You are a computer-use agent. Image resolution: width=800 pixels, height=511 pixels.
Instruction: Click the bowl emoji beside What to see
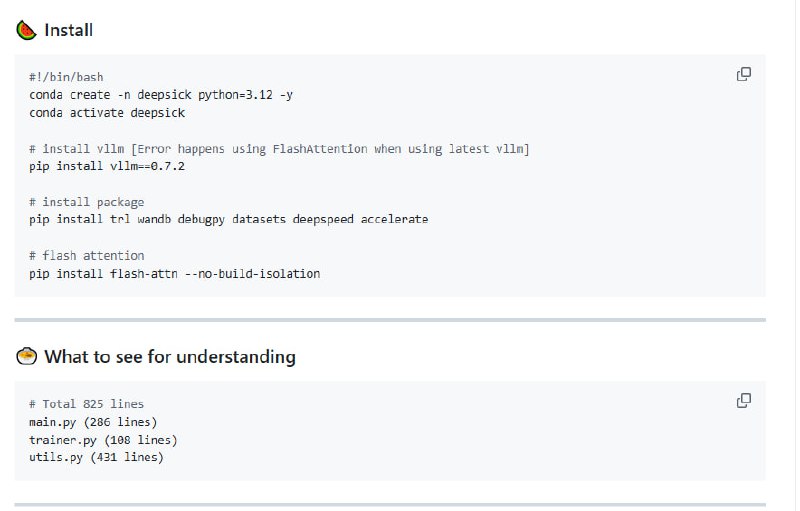click(26, 356)
